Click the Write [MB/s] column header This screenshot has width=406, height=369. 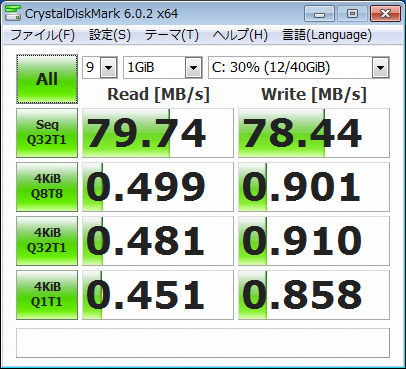pyautogui.click(x=314, y=94)
